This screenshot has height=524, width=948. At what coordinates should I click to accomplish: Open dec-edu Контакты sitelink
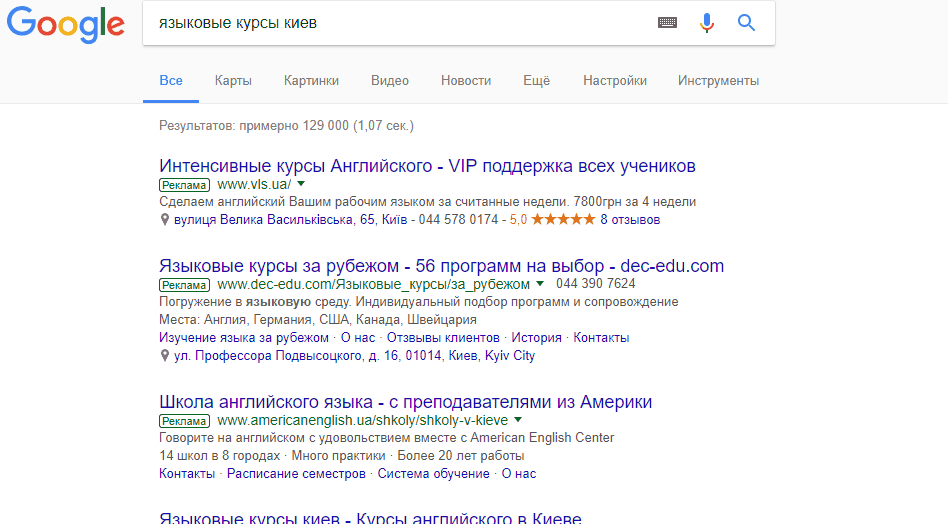(x=601, y=337)
